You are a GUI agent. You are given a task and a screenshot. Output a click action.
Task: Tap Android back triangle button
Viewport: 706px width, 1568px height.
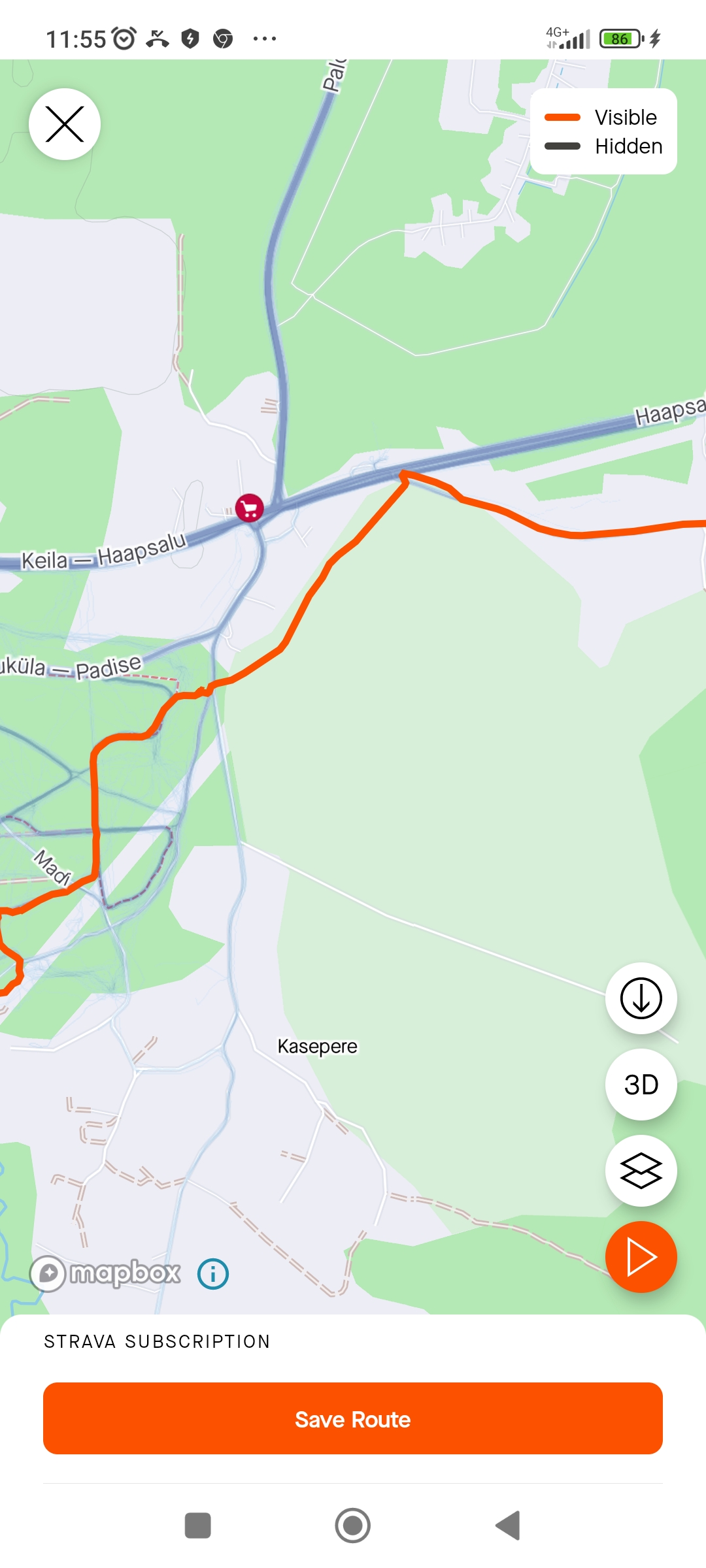[x=508, y=1526]
